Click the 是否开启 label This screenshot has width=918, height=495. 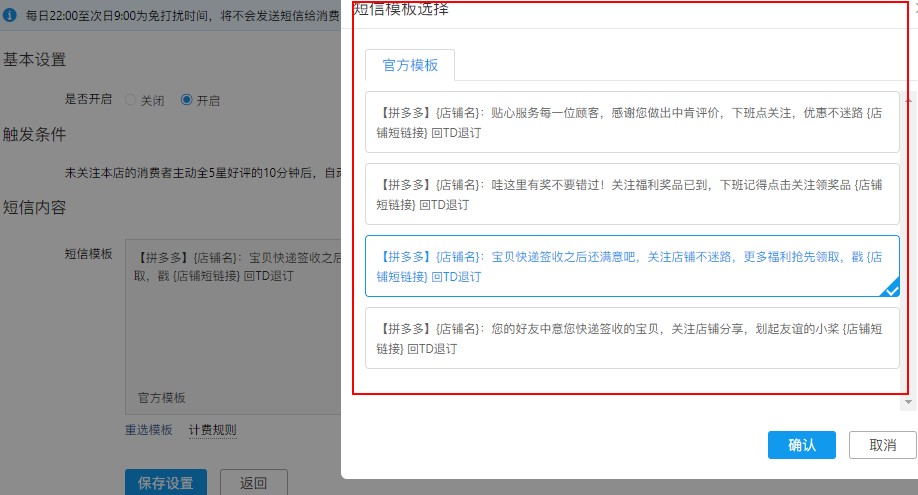click(88, 99)
